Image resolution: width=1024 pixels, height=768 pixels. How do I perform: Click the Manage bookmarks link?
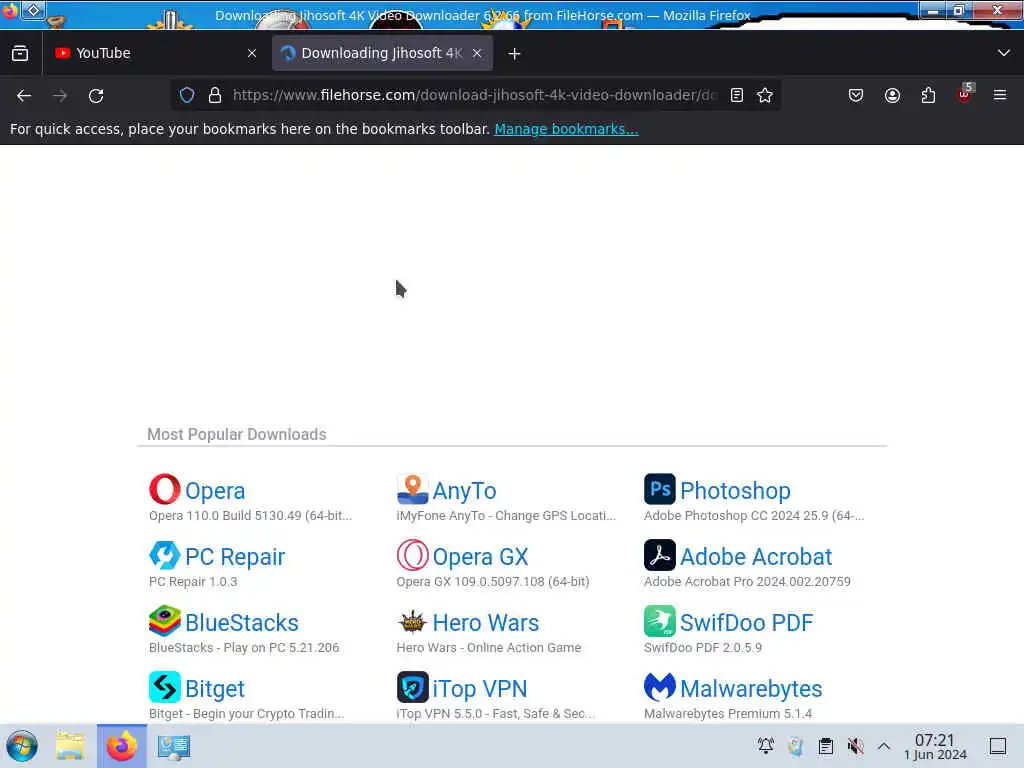pyautogui.click(x=566, y=129)
